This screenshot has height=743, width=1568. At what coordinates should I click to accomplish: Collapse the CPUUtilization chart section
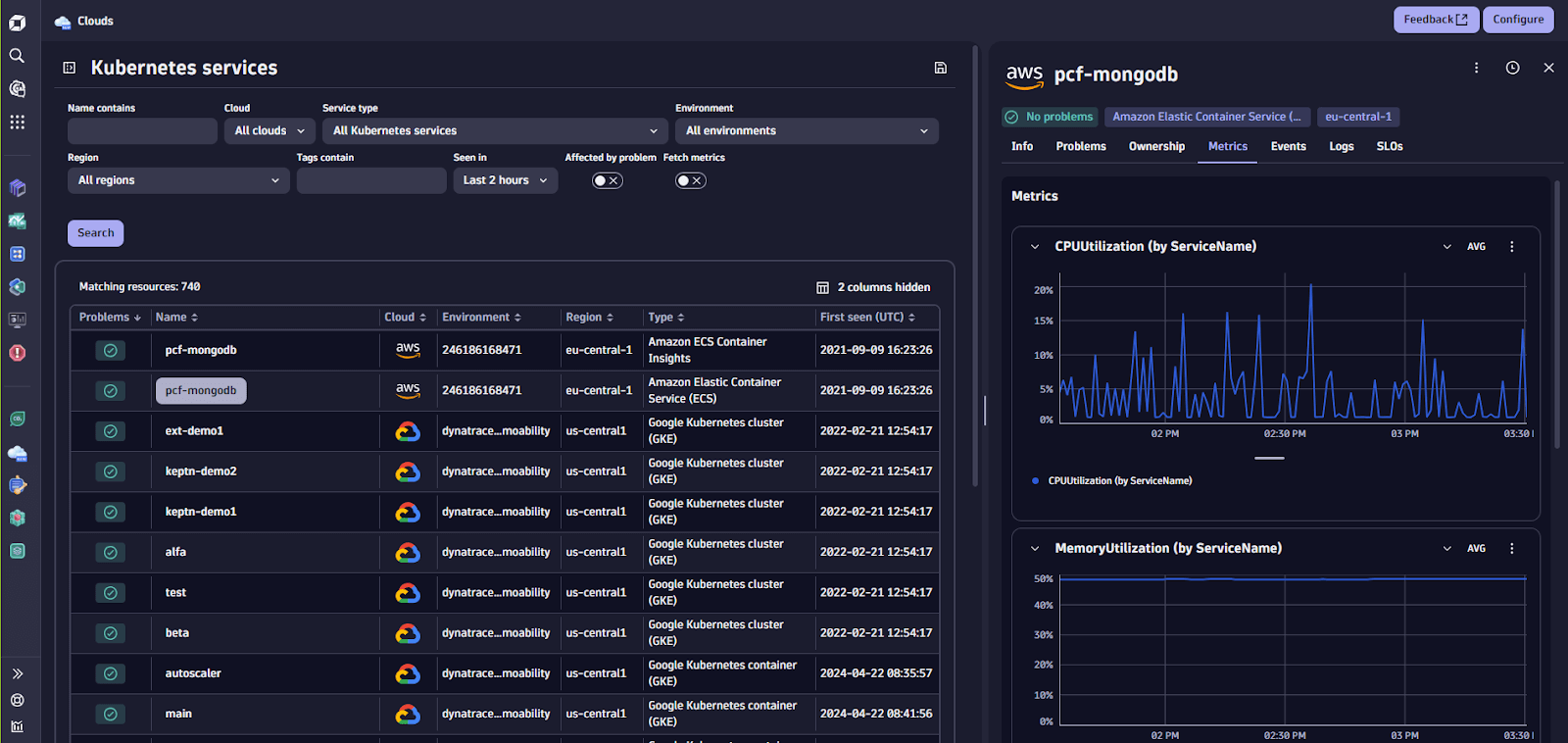(1035, 247)
